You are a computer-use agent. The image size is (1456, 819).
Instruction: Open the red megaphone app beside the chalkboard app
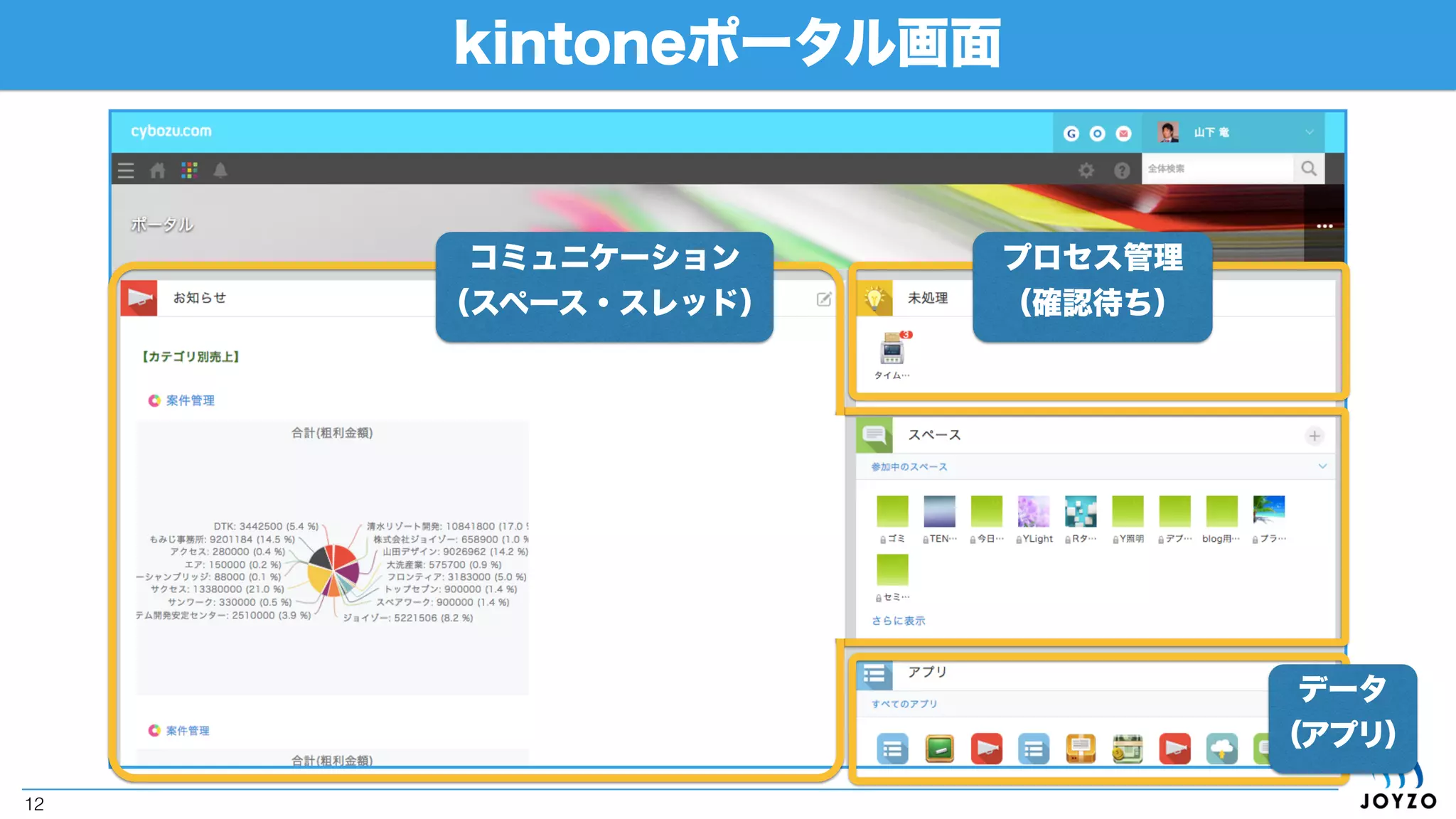coord(987,749)
